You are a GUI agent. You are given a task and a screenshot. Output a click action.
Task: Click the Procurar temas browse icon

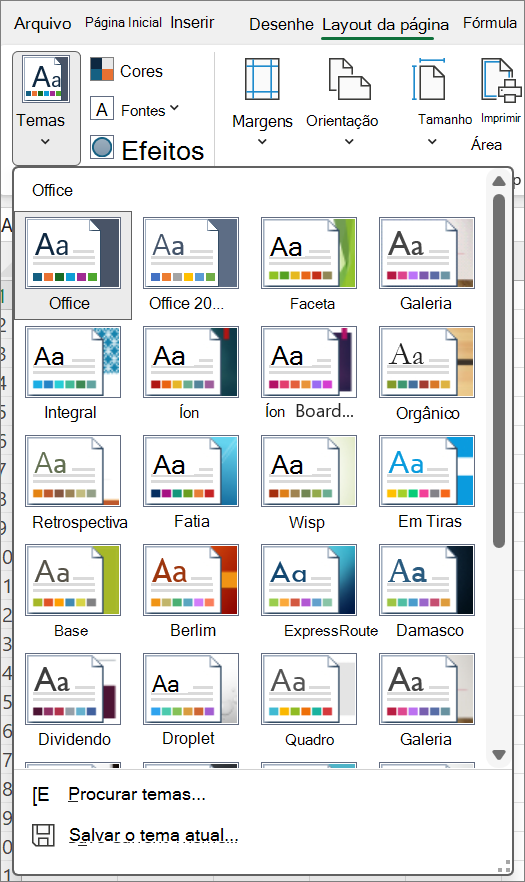(41, 795)
